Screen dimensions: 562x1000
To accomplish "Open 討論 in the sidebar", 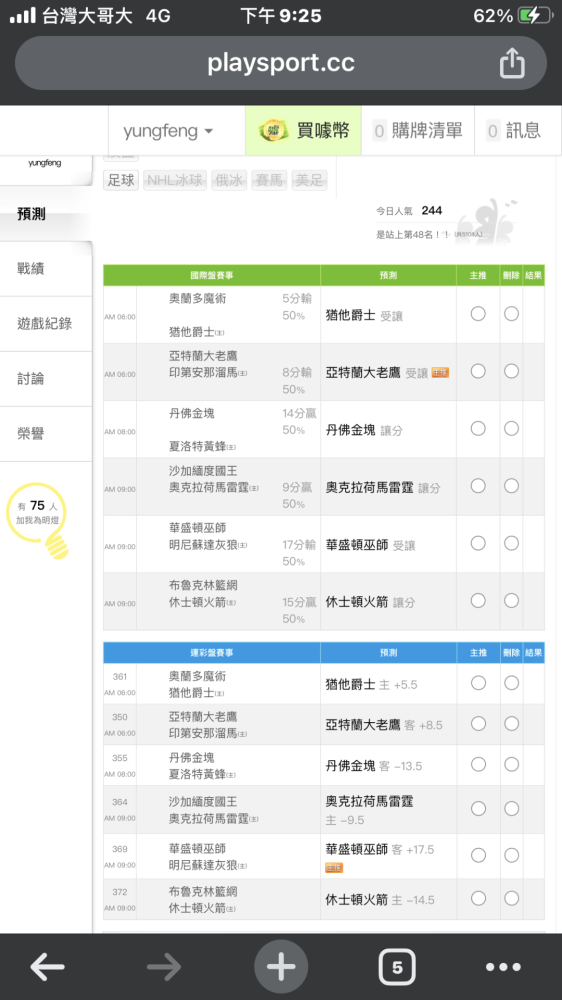I will click(x=46, y=379).
